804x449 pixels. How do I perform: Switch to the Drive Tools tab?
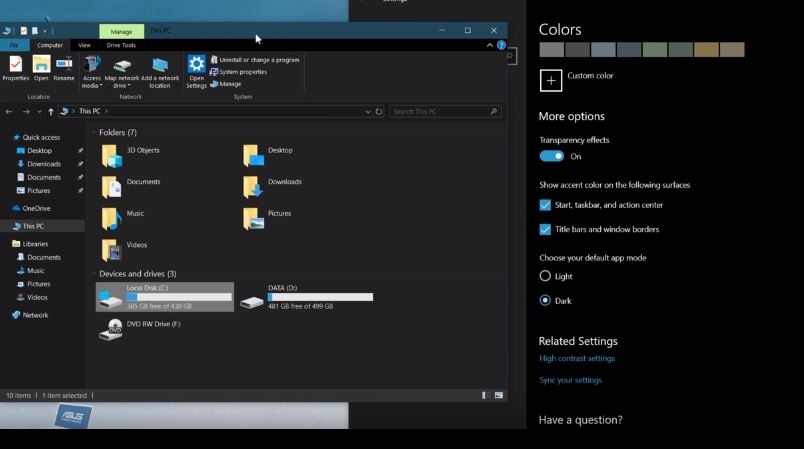pos(121,45)
